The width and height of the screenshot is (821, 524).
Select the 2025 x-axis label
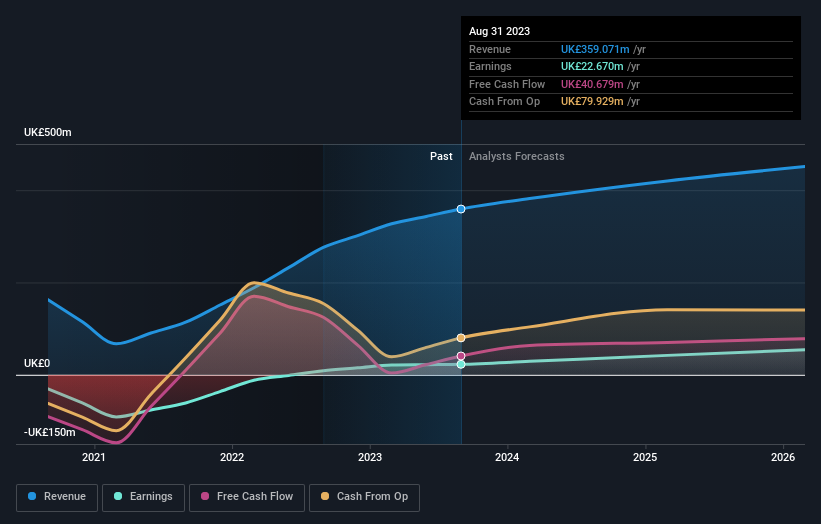(645, 457)
